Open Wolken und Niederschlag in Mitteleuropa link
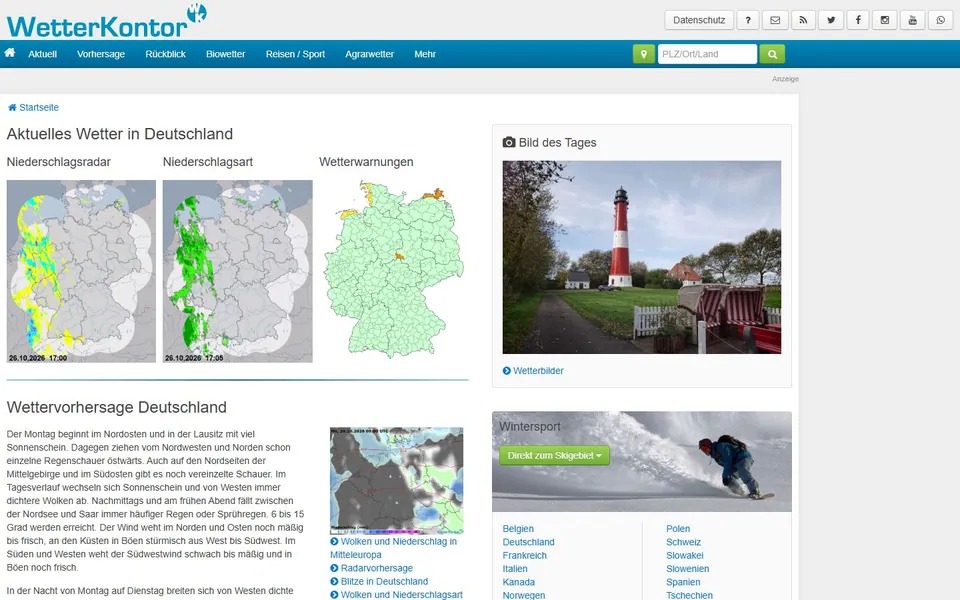 pyautogui.click(x=393, y=548)
